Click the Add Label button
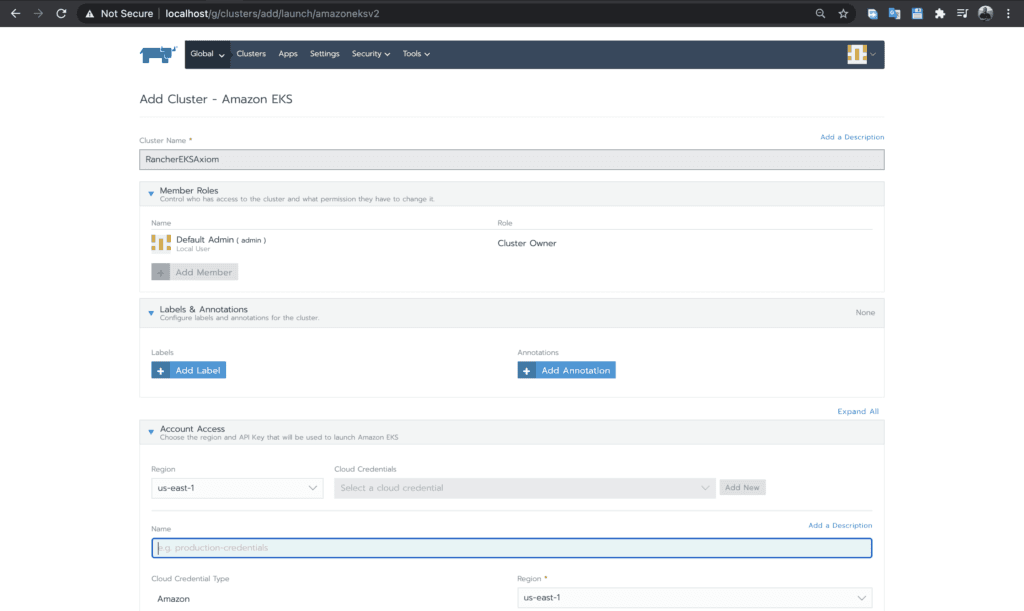 (189, 370)
